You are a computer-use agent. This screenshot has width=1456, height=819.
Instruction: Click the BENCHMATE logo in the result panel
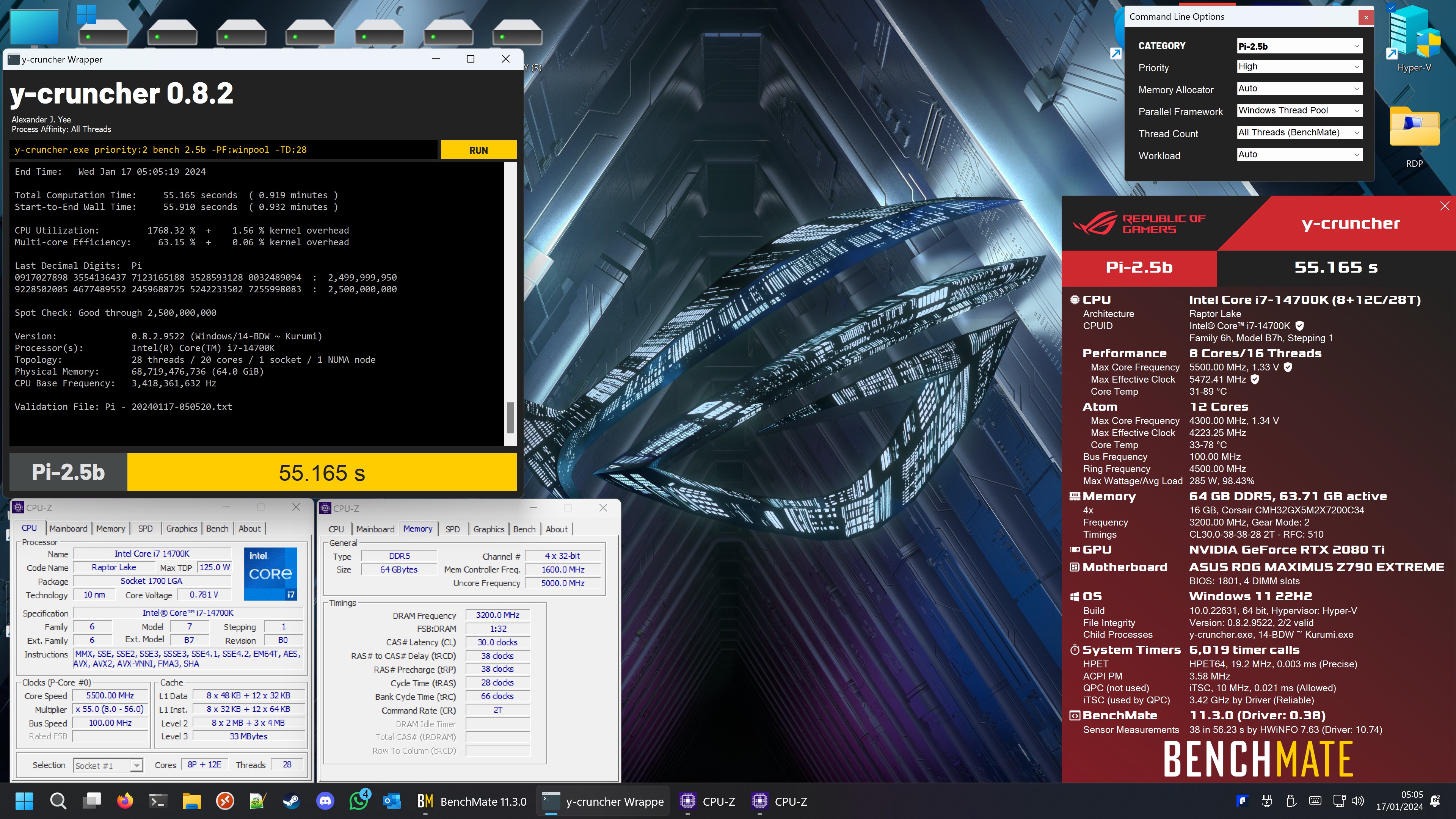[1258, 758]
